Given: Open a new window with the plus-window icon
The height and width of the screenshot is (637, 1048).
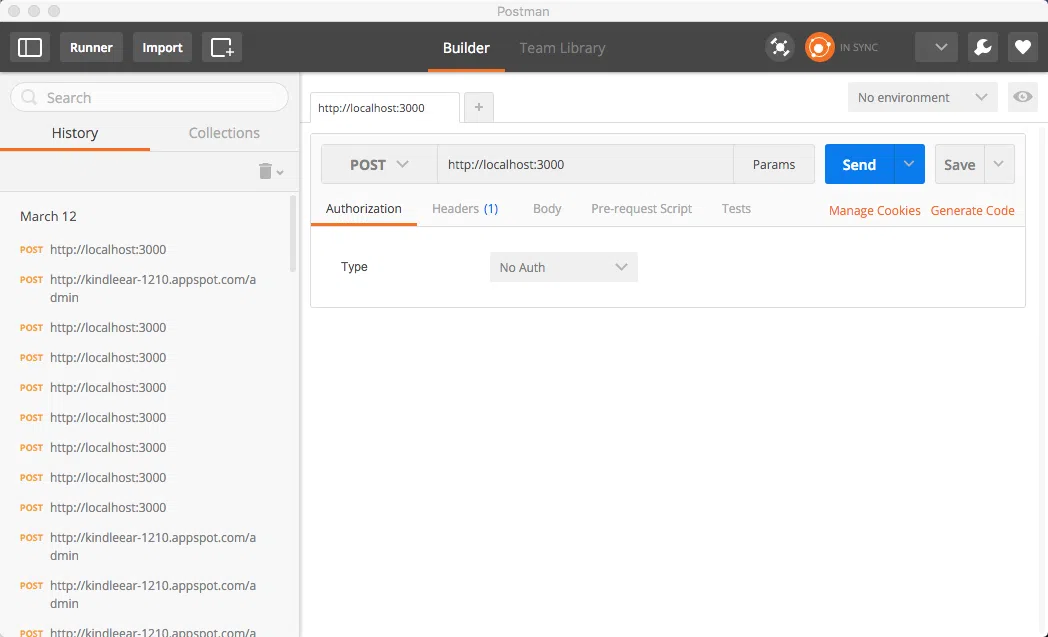Looking at the screenshot, I should pos(222,47).
